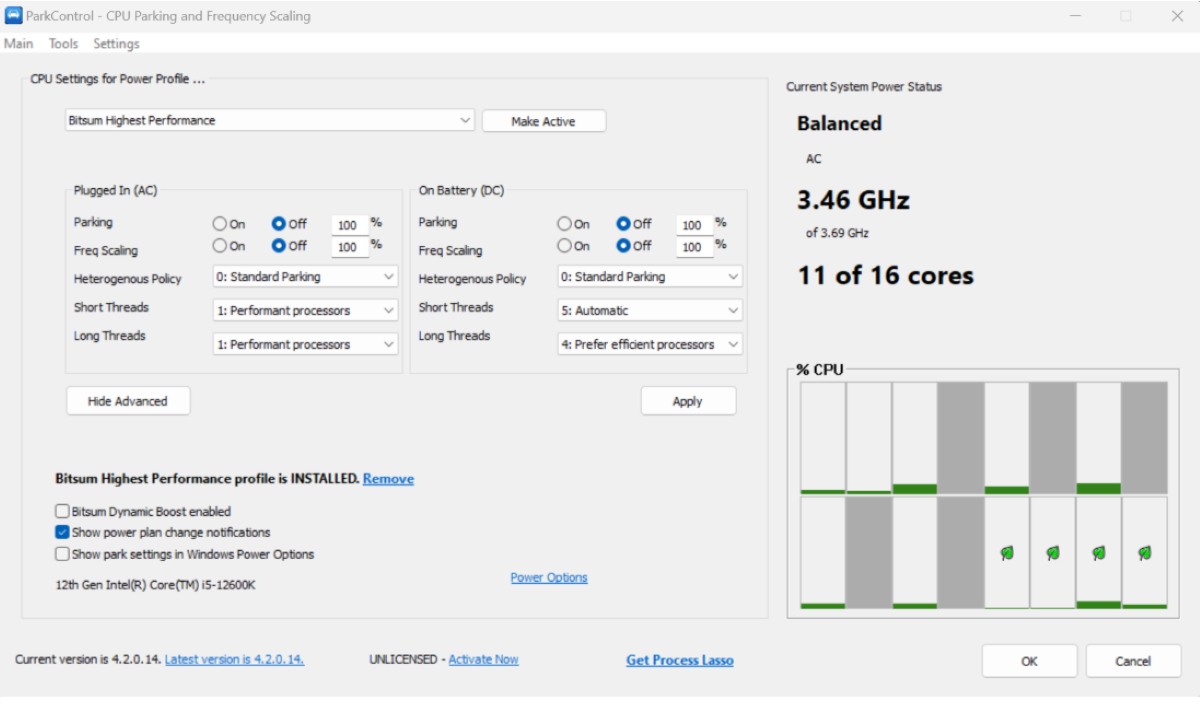Turn Plugged In Parking to On

[220, 224]
